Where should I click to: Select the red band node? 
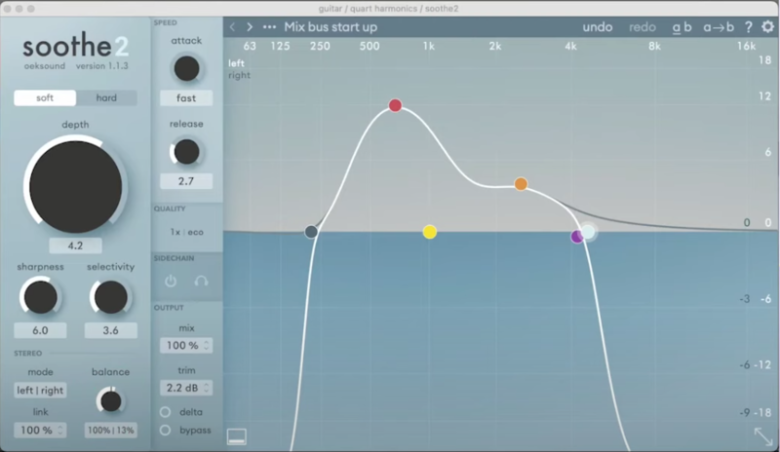pos(395,105)
